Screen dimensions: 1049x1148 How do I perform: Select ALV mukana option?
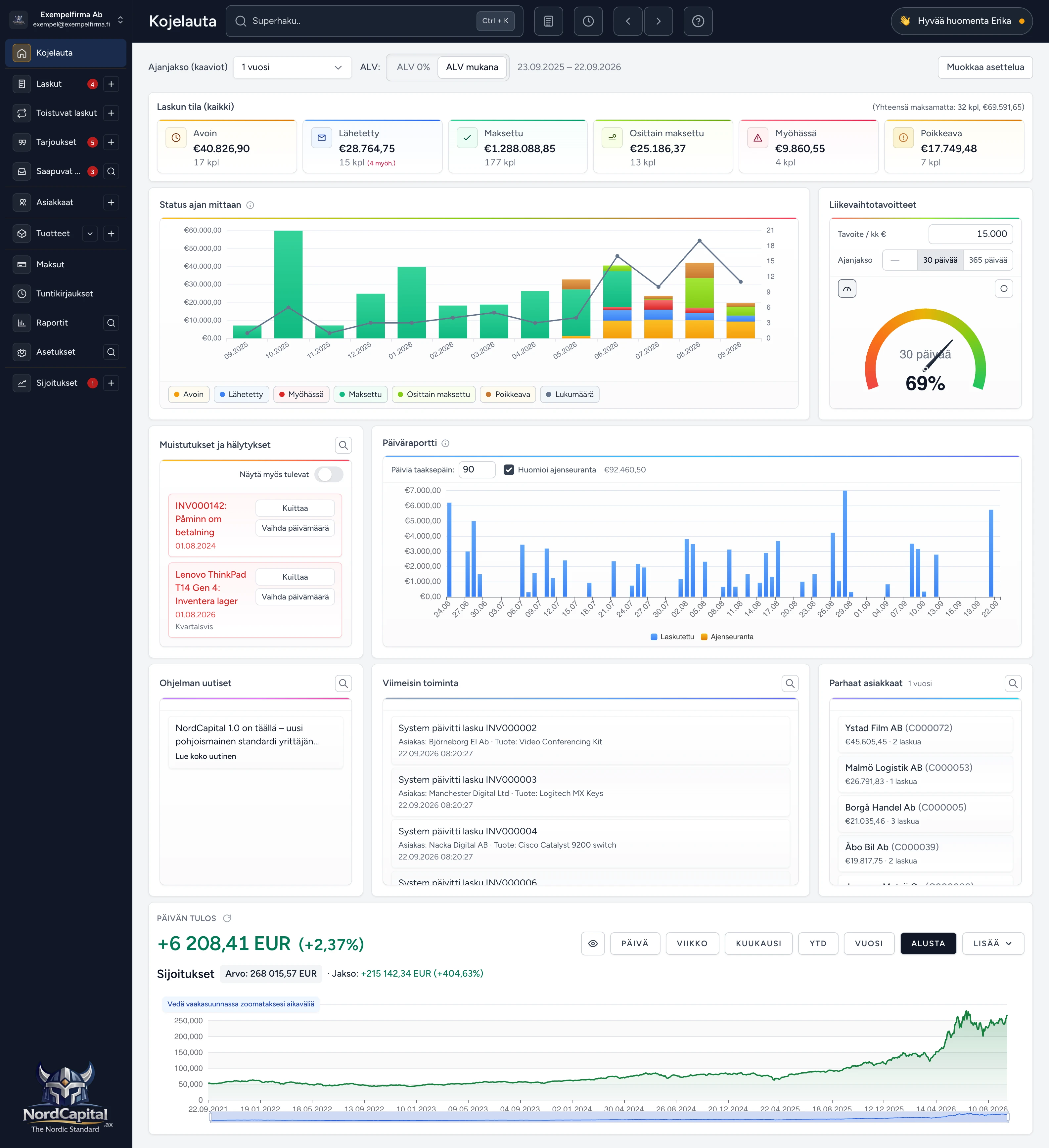[472, 67]
